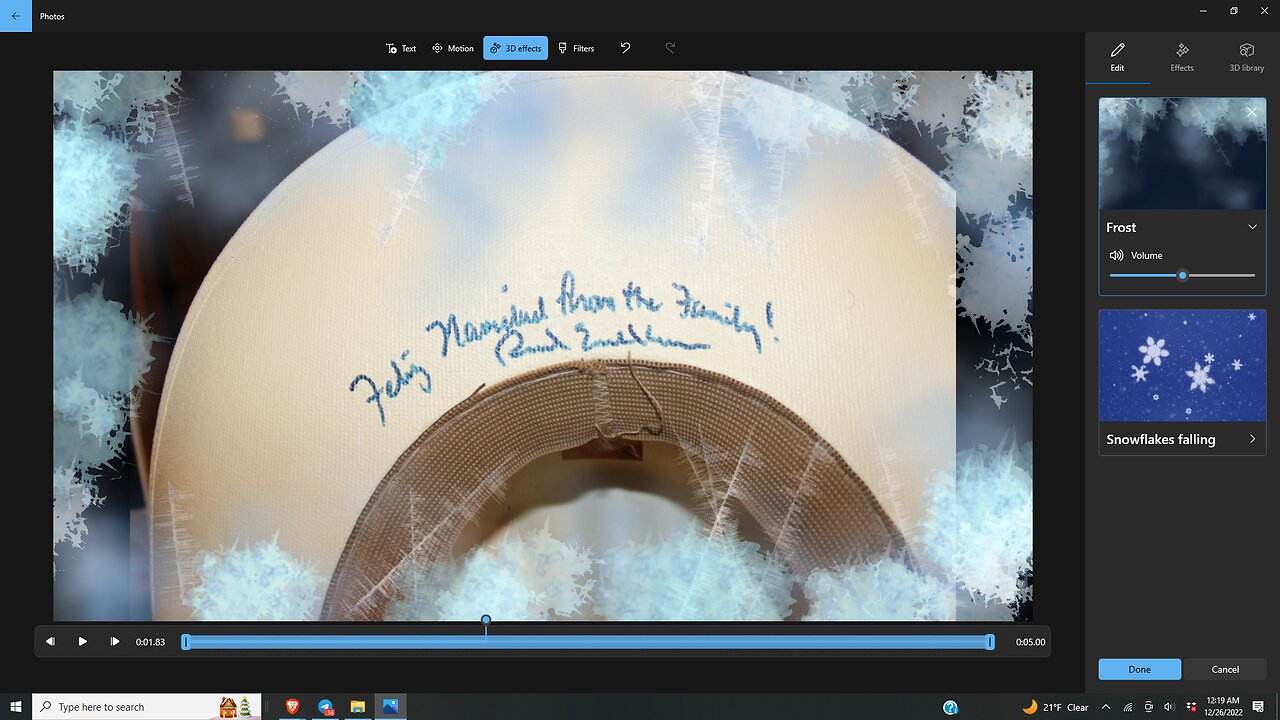The height and width of the screenshot is (720, 1280).
Task: Adjust the Frost volume slider
Action: 1182,275
